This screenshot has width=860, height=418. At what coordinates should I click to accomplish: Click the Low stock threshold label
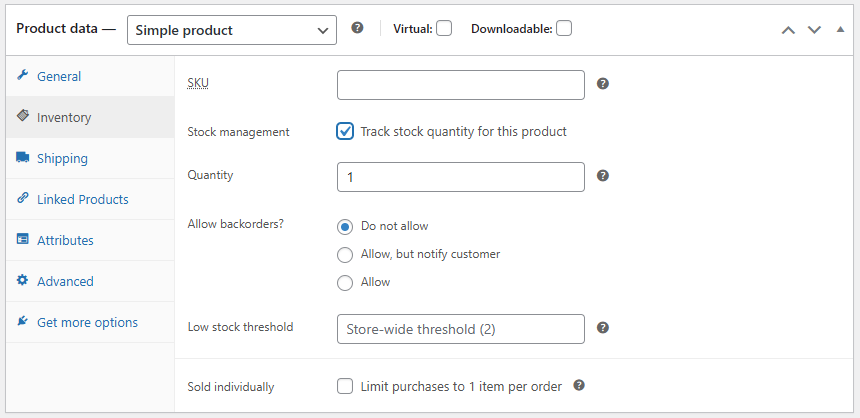point(240,327)
